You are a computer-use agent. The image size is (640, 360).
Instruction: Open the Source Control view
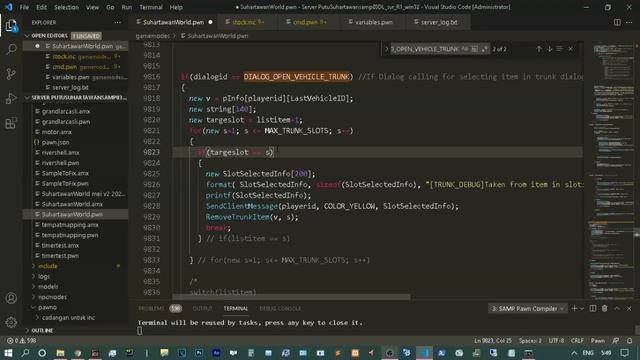[x=11, y=74]
